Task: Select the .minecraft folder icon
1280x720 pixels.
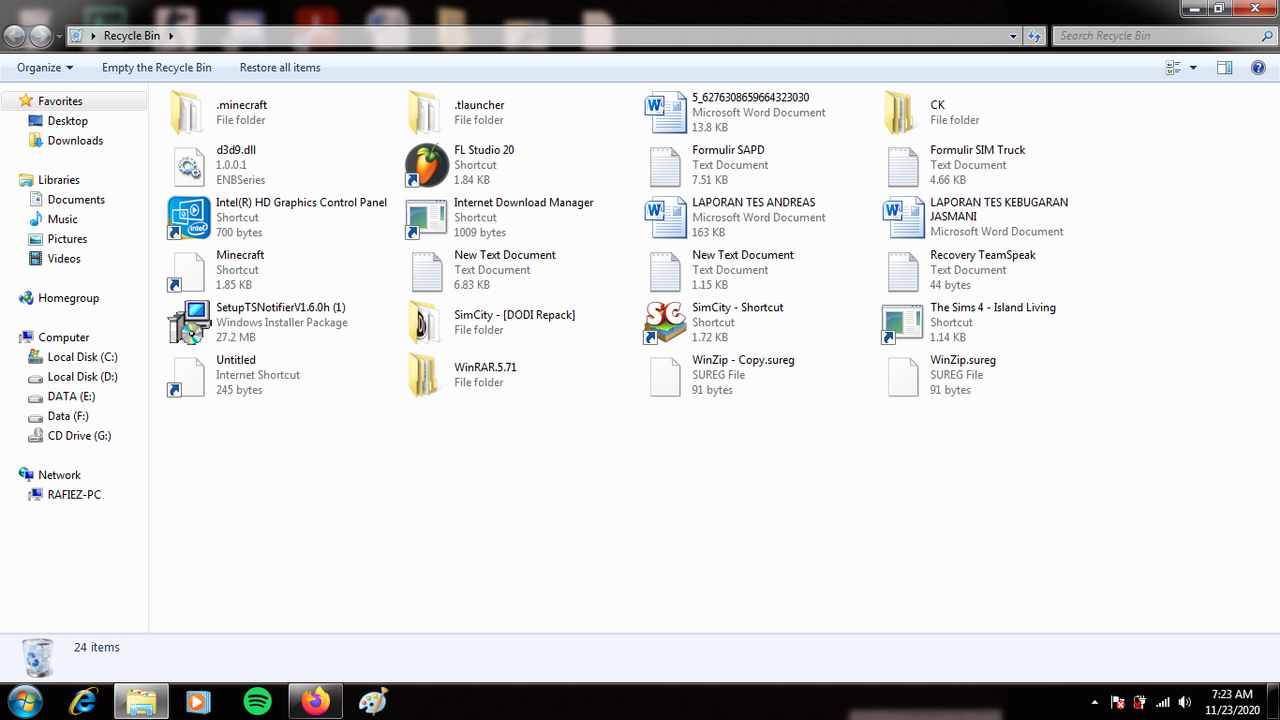Action: (x=188, y=112)
